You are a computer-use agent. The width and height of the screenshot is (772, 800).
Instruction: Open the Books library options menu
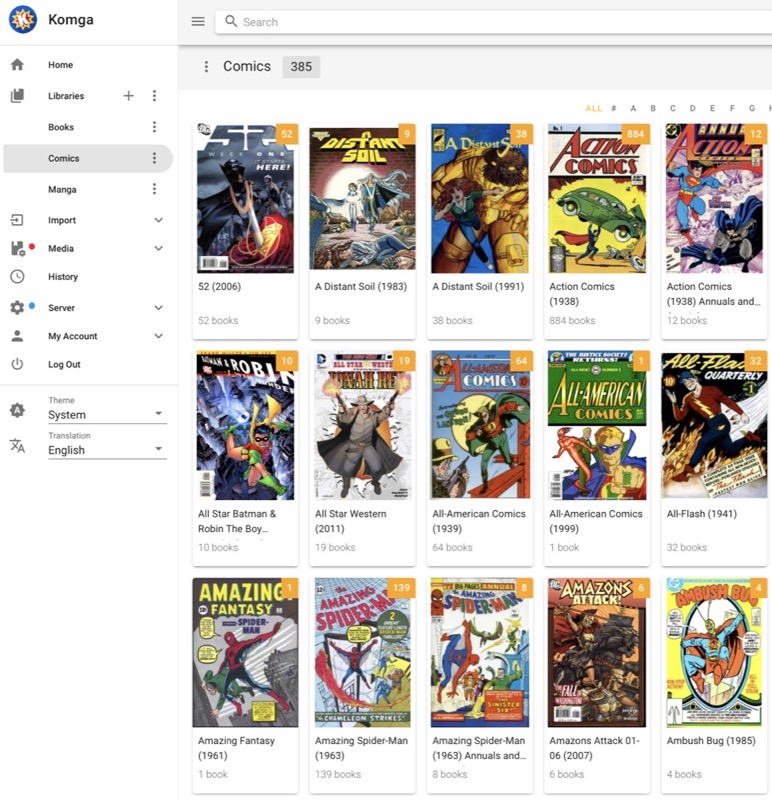pyautogui.click(x=154, y=127)
